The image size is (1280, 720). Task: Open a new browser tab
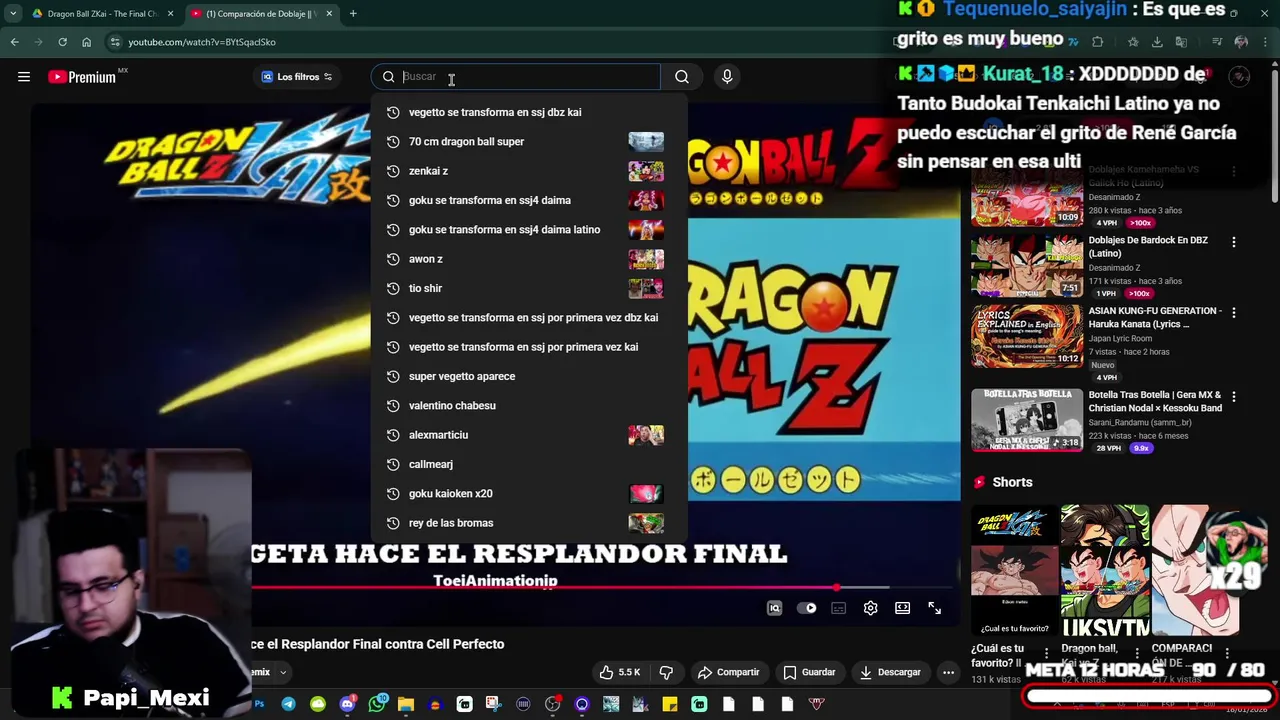(353, 14)
